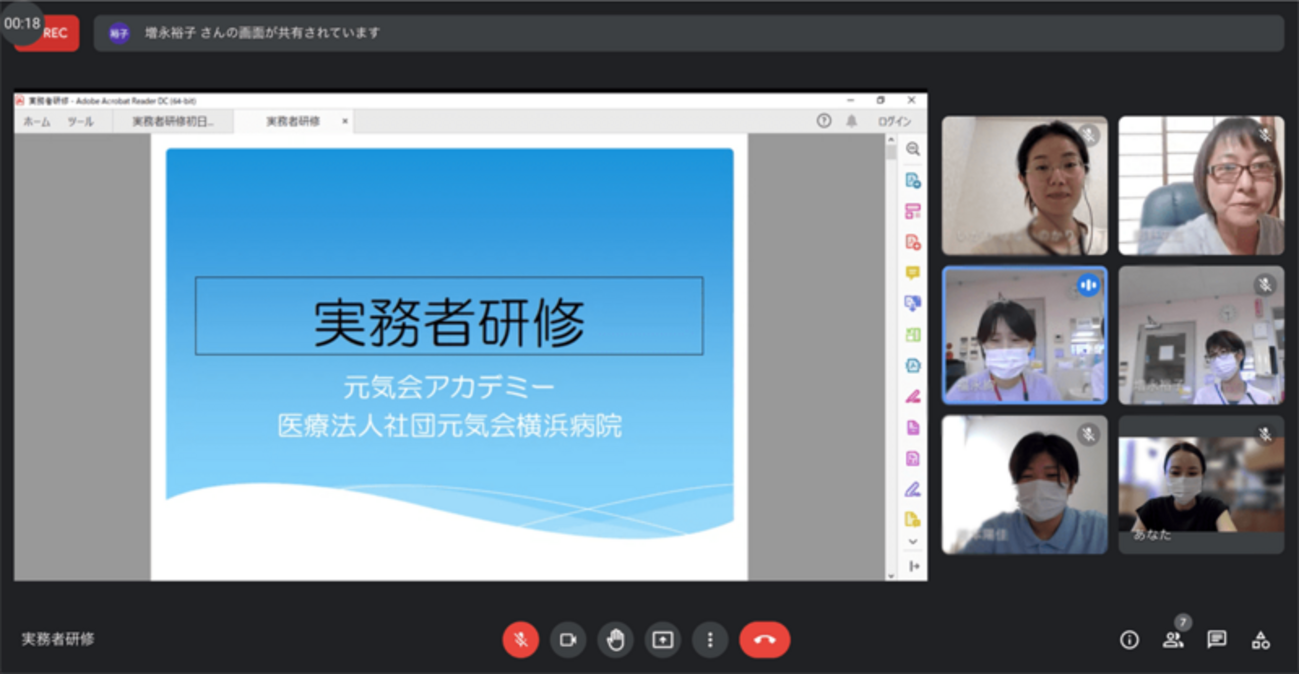Open the purple document tool icon below the pink pen
The image size is (1299, 674).
click(x=913, y=428)
